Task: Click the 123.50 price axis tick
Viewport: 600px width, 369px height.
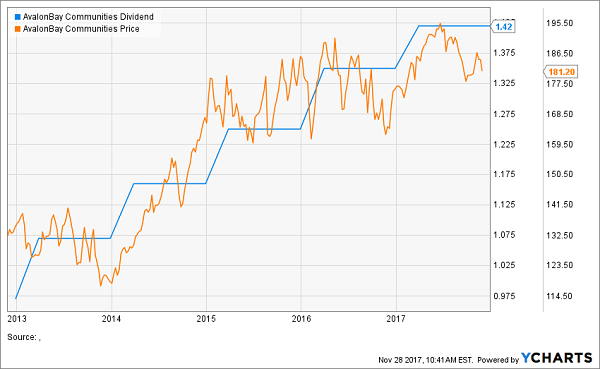Action: [559, 265]
